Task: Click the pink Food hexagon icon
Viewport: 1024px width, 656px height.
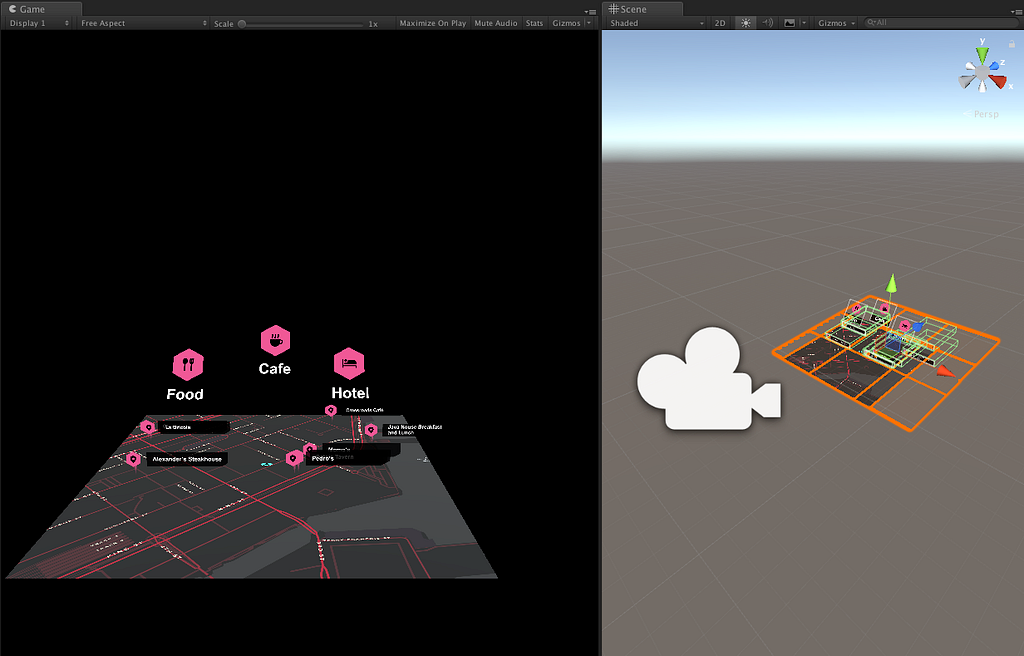Action: click(x=188, y=365)
